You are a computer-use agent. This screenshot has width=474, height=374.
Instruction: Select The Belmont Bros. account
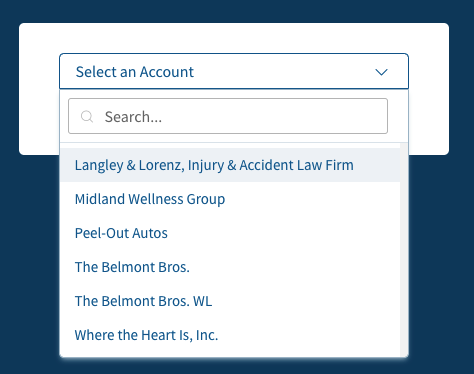(x=132, y=267)
